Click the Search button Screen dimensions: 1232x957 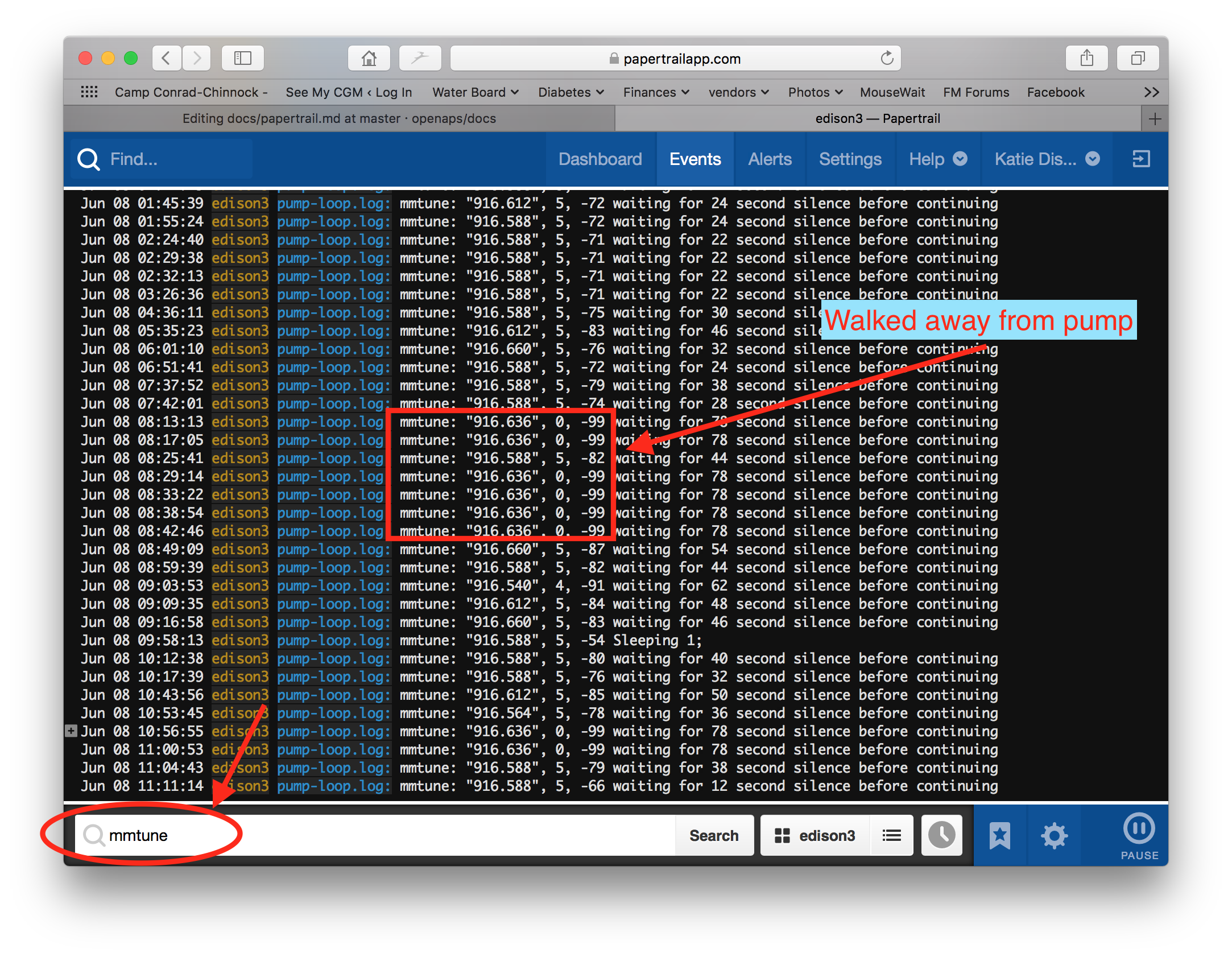point(714,835)
